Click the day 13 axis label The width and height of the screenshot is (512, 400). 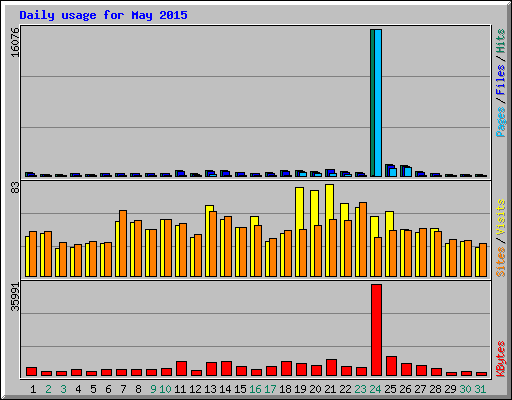[210, 389]
